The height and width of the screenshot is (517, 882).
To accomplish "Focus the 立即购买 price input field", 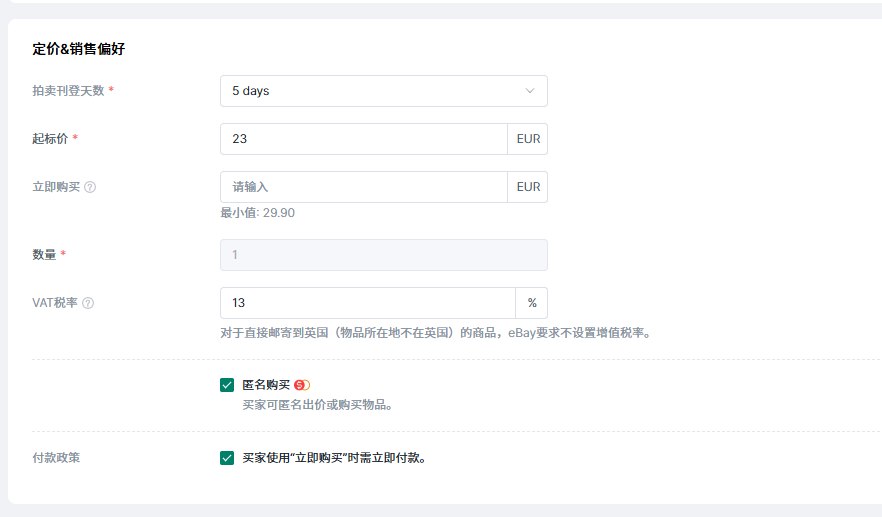I will [x=363, y=187].
